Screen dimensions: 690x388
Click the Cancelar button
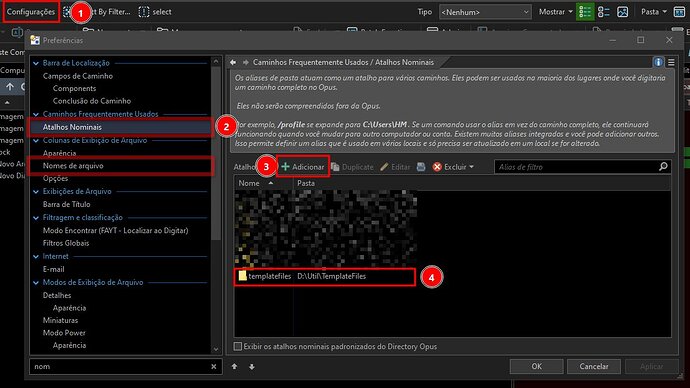[x=594, y=366]
